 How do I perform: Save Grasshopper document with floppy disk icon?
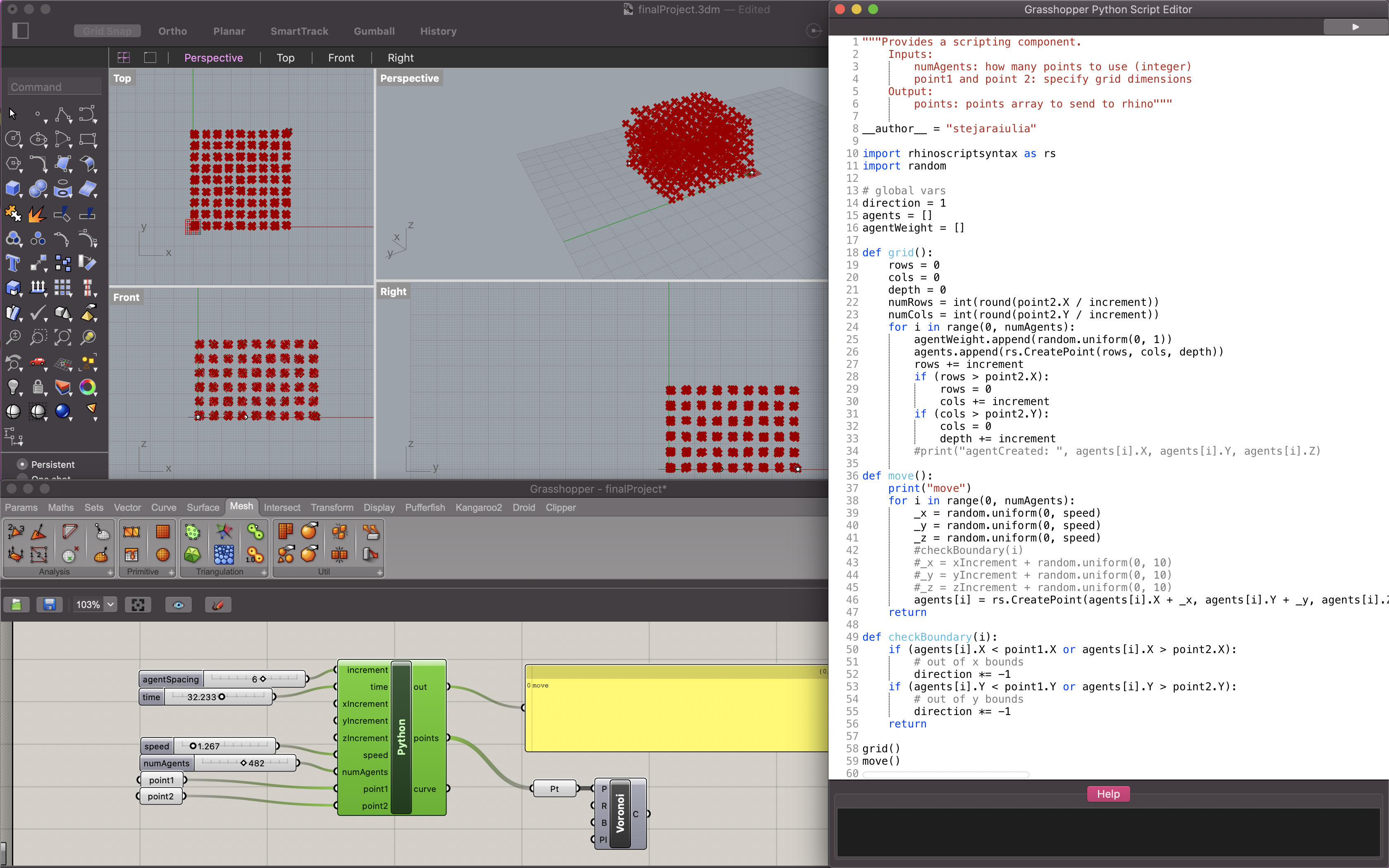(49, 604)
